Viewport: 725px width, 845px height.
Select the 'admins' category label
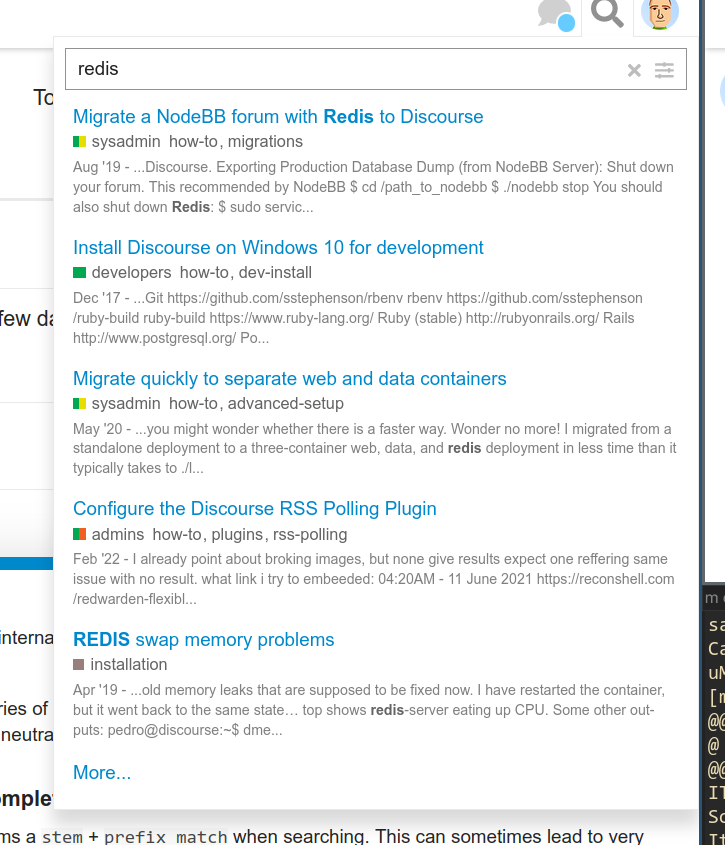click(118, 535)
